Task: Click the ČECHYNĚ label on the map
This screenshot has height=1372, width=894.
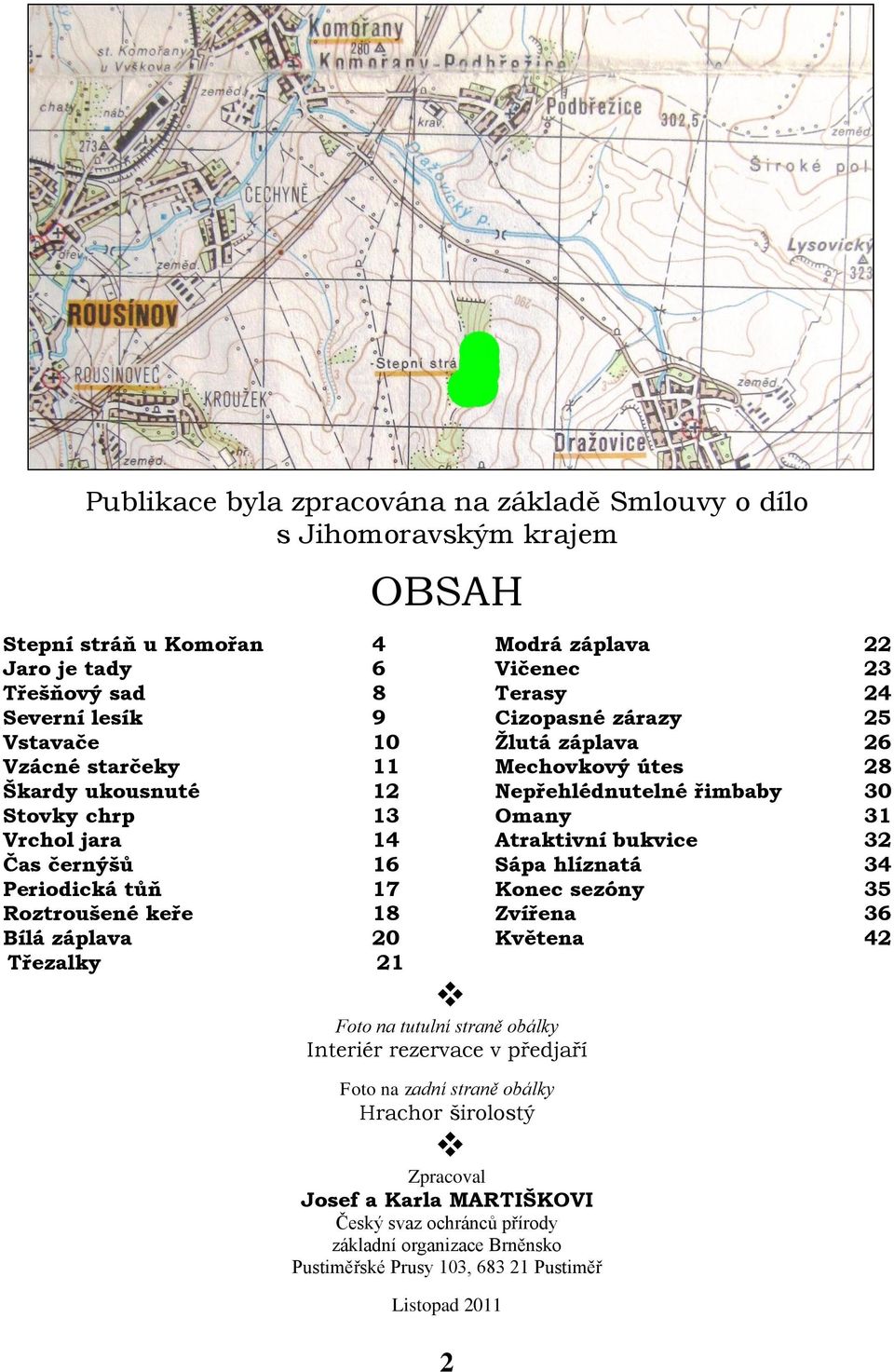Action: [x=276, y=194]
